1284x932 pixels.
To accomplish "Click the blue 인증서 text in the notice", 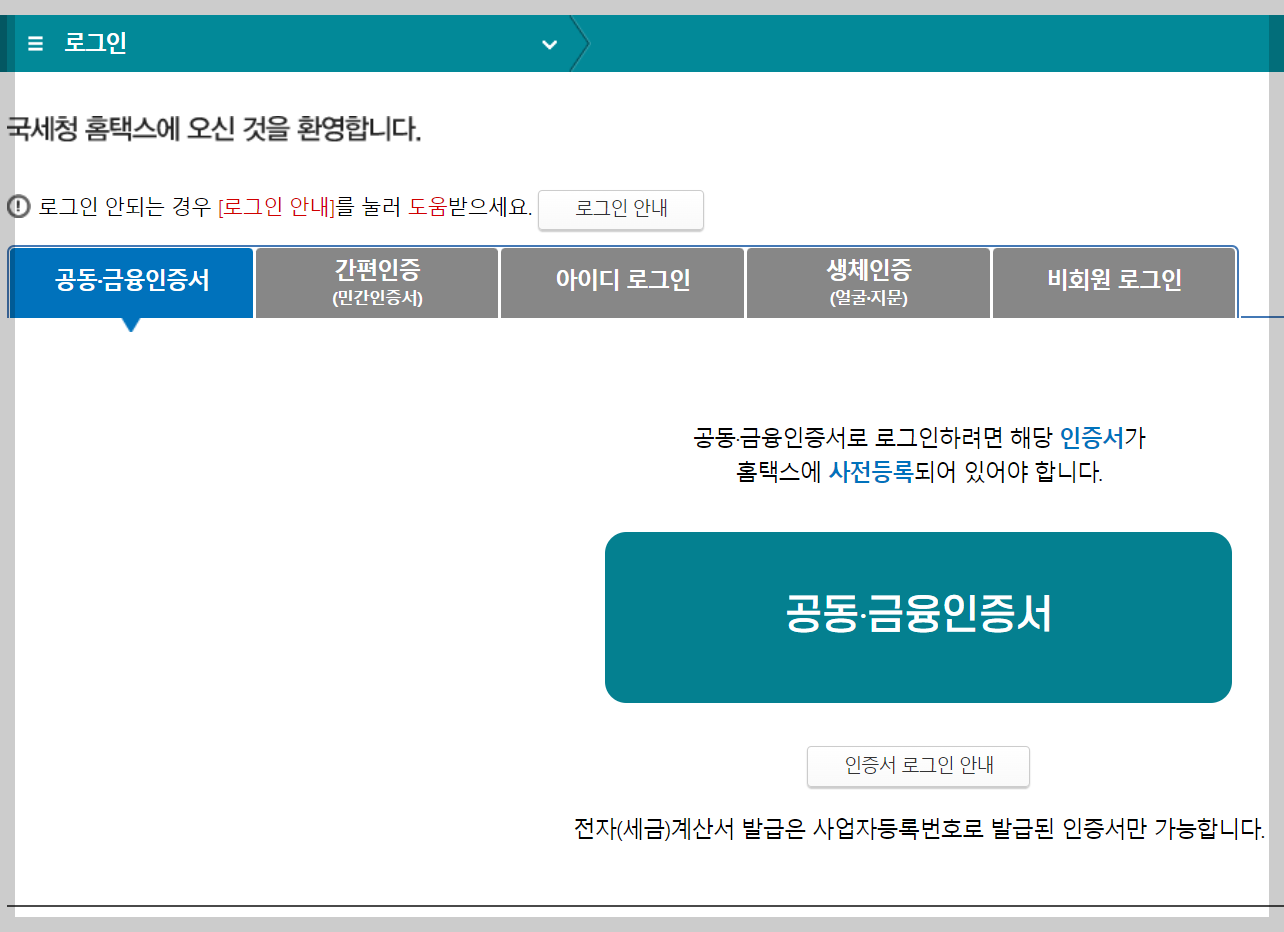I will [1092, 437].
